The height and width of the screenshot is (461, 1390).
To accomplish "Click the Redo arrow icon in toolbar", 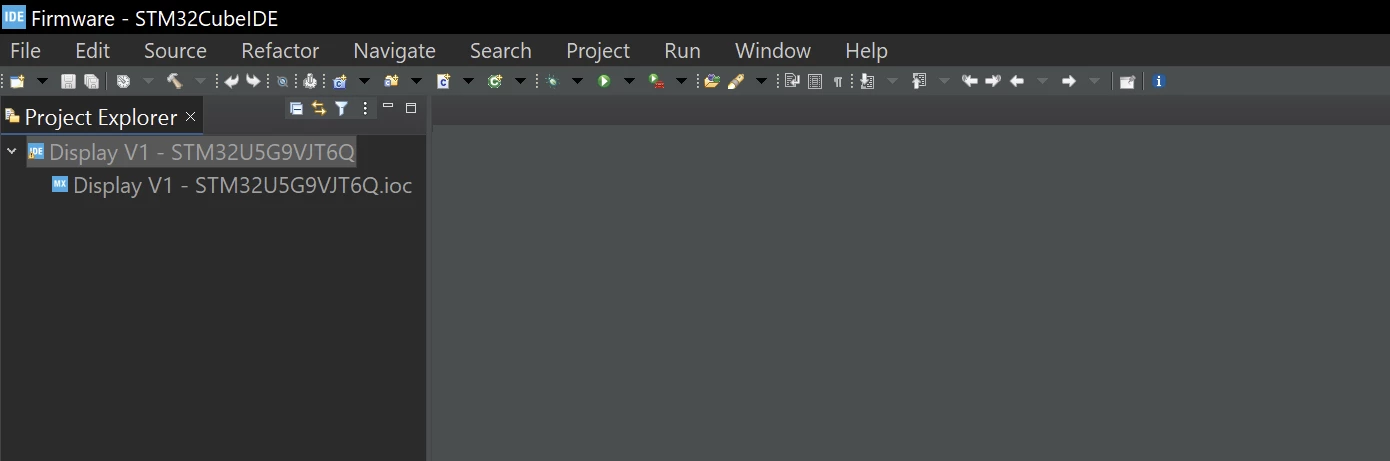I will [x=253, y=81].
